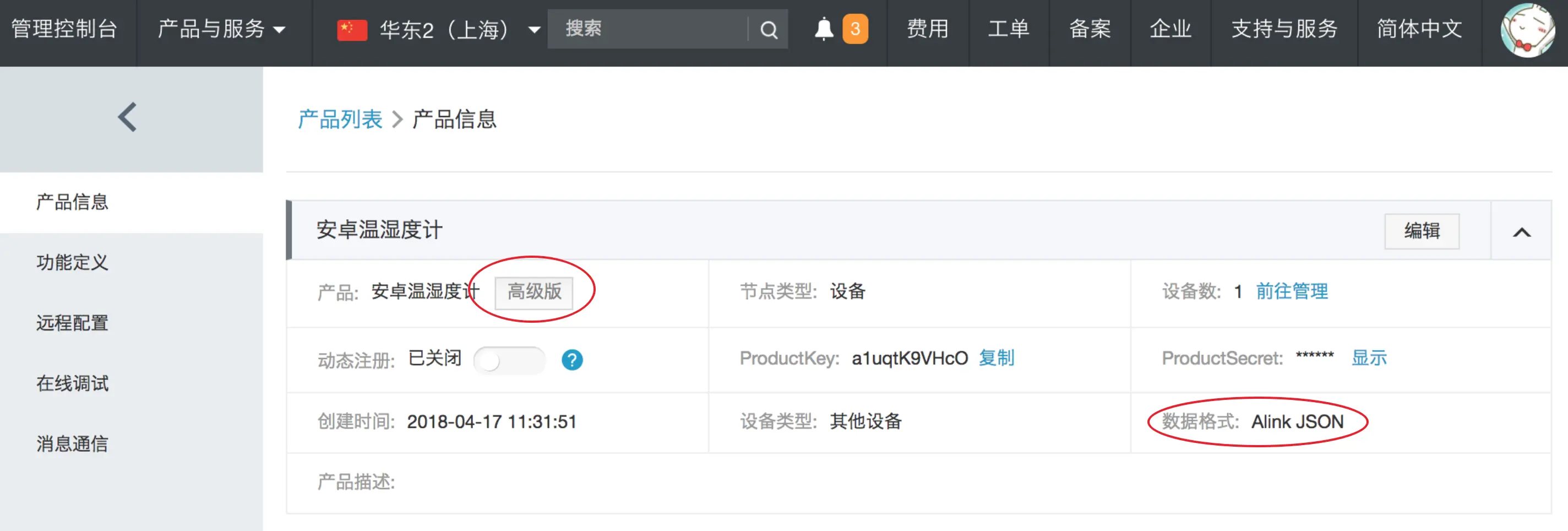This screenshot has width=1568, height=531.
Task: Click the 编辑 button
Action: click(1422, 231)
